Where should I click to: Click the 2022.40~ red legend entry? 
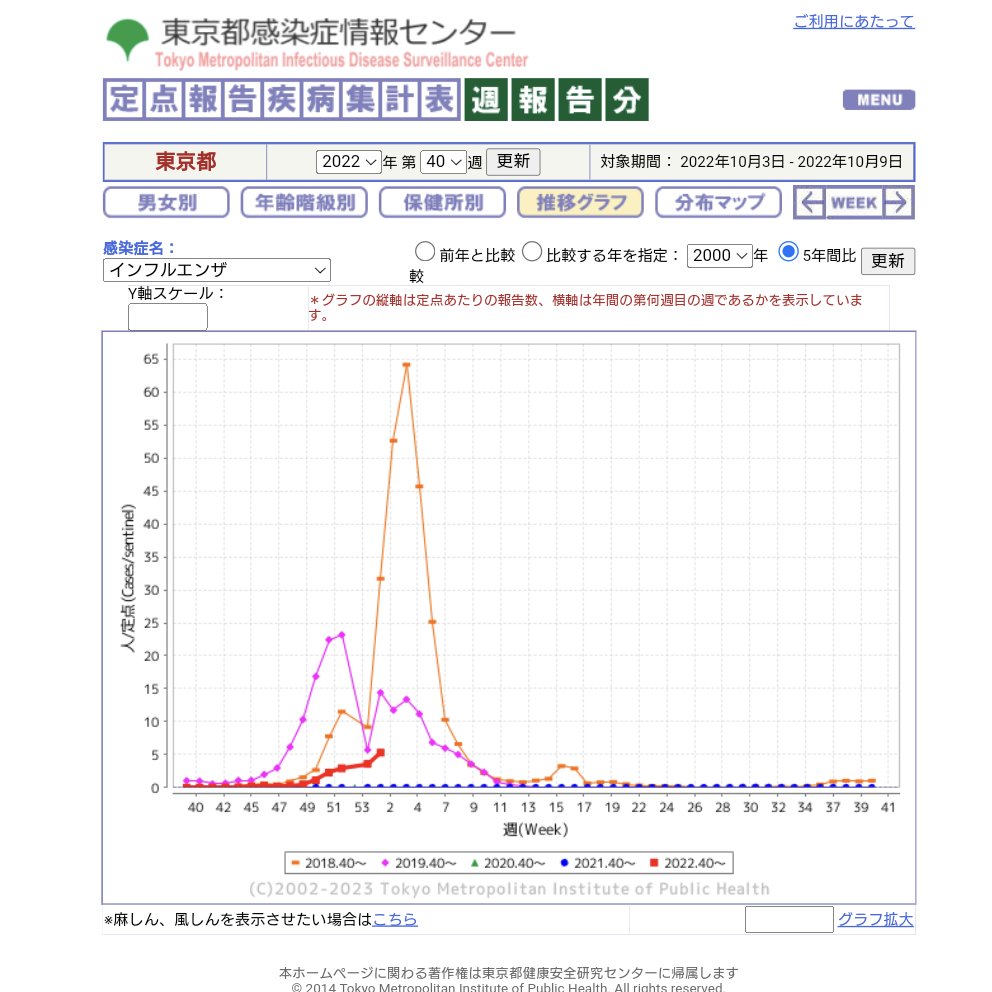[x=688, y=864]
